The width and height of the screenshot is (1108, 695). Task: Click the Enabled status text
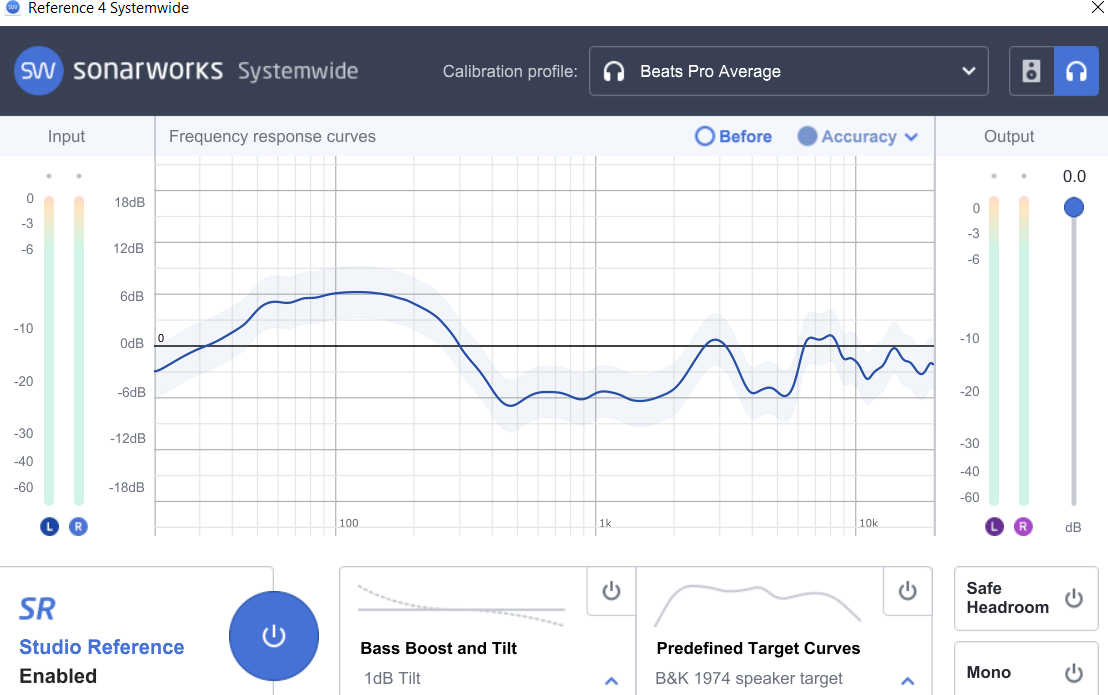[x=58, y=676]
